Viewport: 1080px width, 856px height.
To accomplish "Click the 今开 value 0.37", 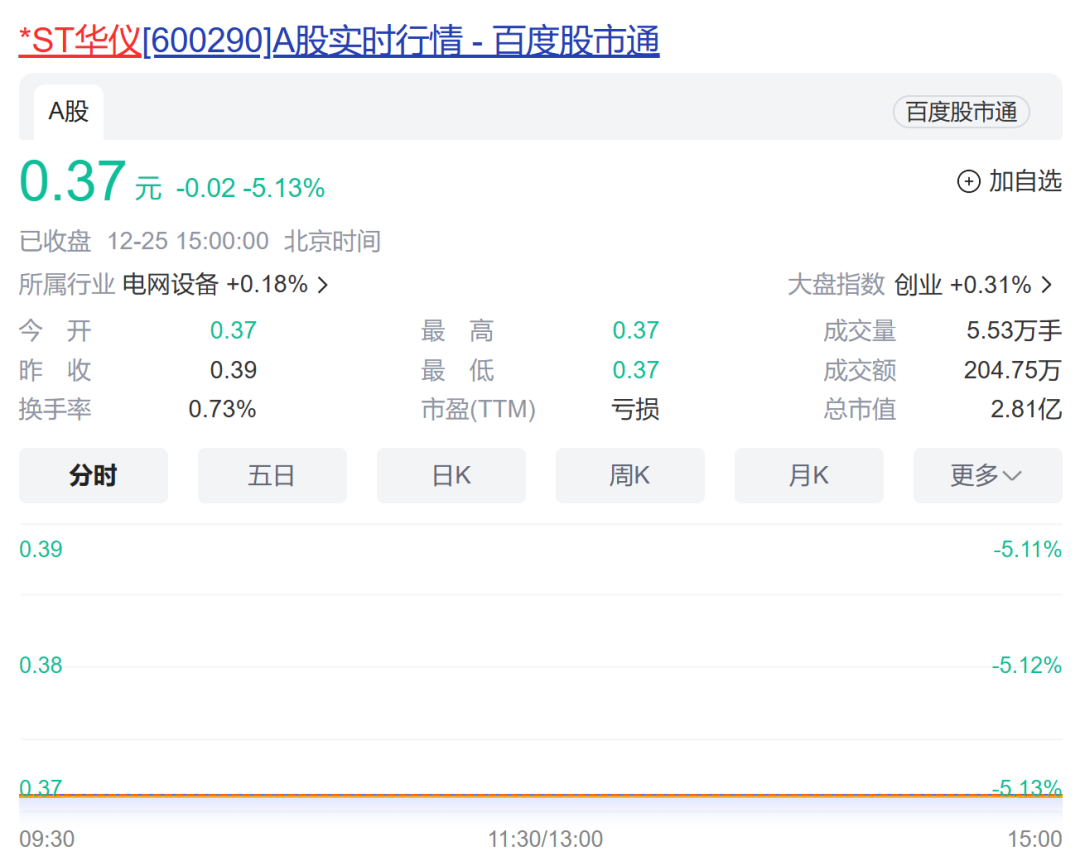I will tap(233, 331).
